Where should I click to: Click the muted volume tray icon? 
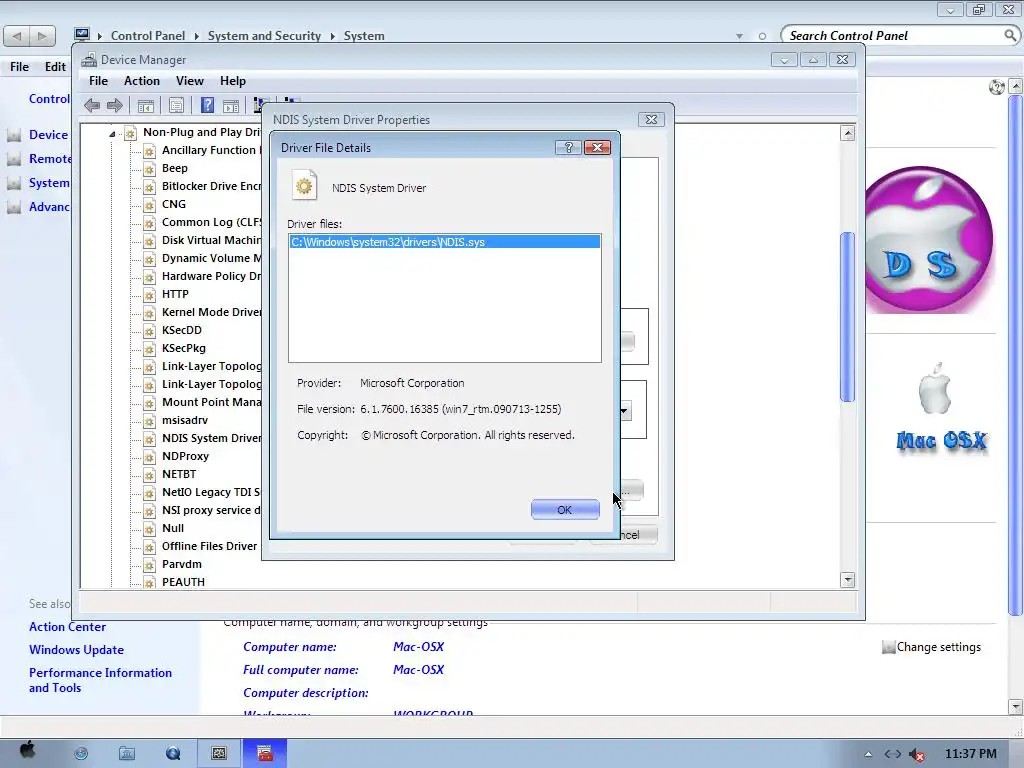click(917, 754)
